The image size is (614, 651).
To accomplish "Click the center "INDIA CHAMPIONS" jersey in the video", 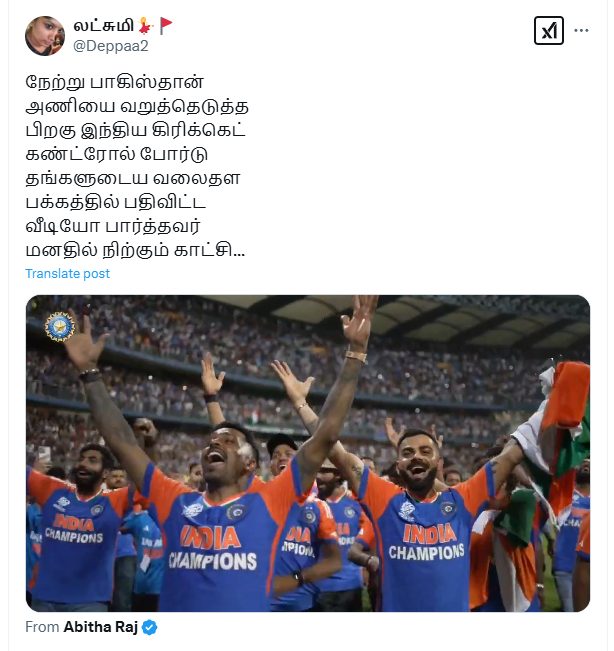I will coord(213,548).
